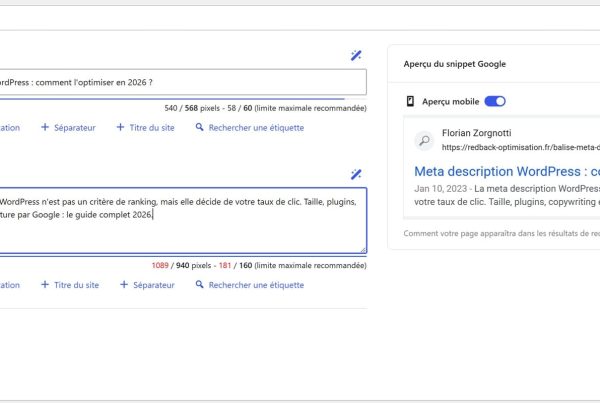Click the search icon beside description's Rechercher une étiquette
The height and width of the screenshot is (403, 600).
pyautogui.click(x=199, y=284)
